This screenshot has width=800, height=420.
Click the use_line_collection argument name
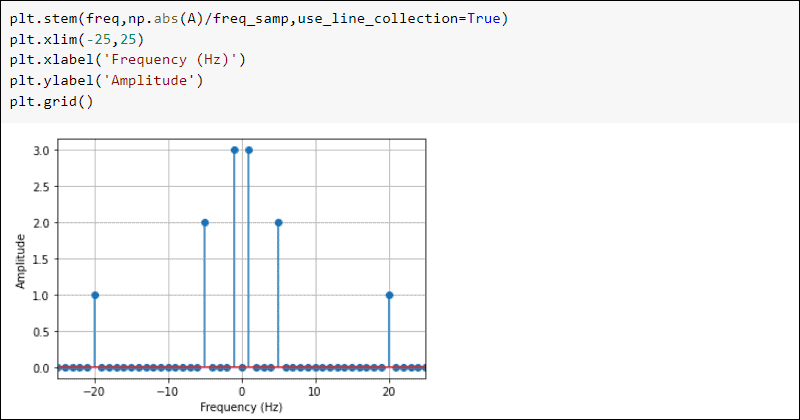pos(378,19)
